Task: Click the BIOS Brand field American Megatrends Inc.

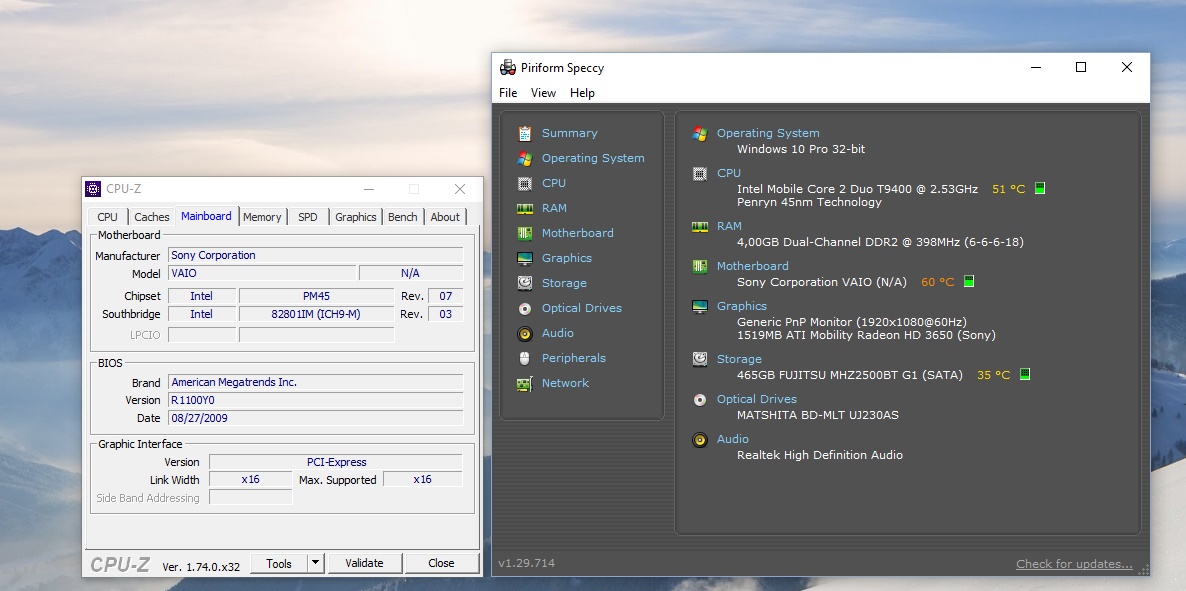Action: (315, 383)
